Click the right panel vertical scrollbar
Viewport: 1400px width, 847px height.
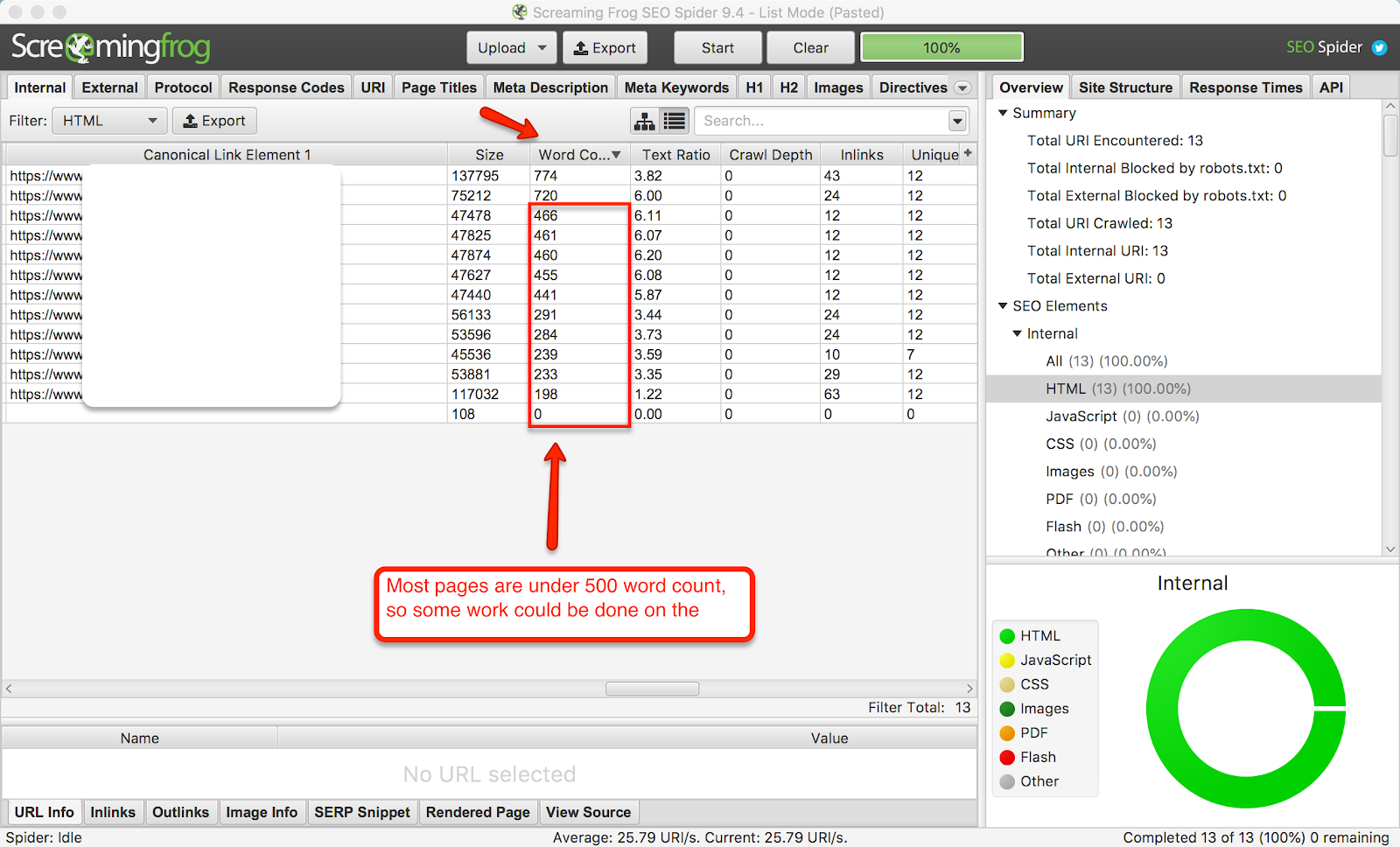(x=1390, y=136)
